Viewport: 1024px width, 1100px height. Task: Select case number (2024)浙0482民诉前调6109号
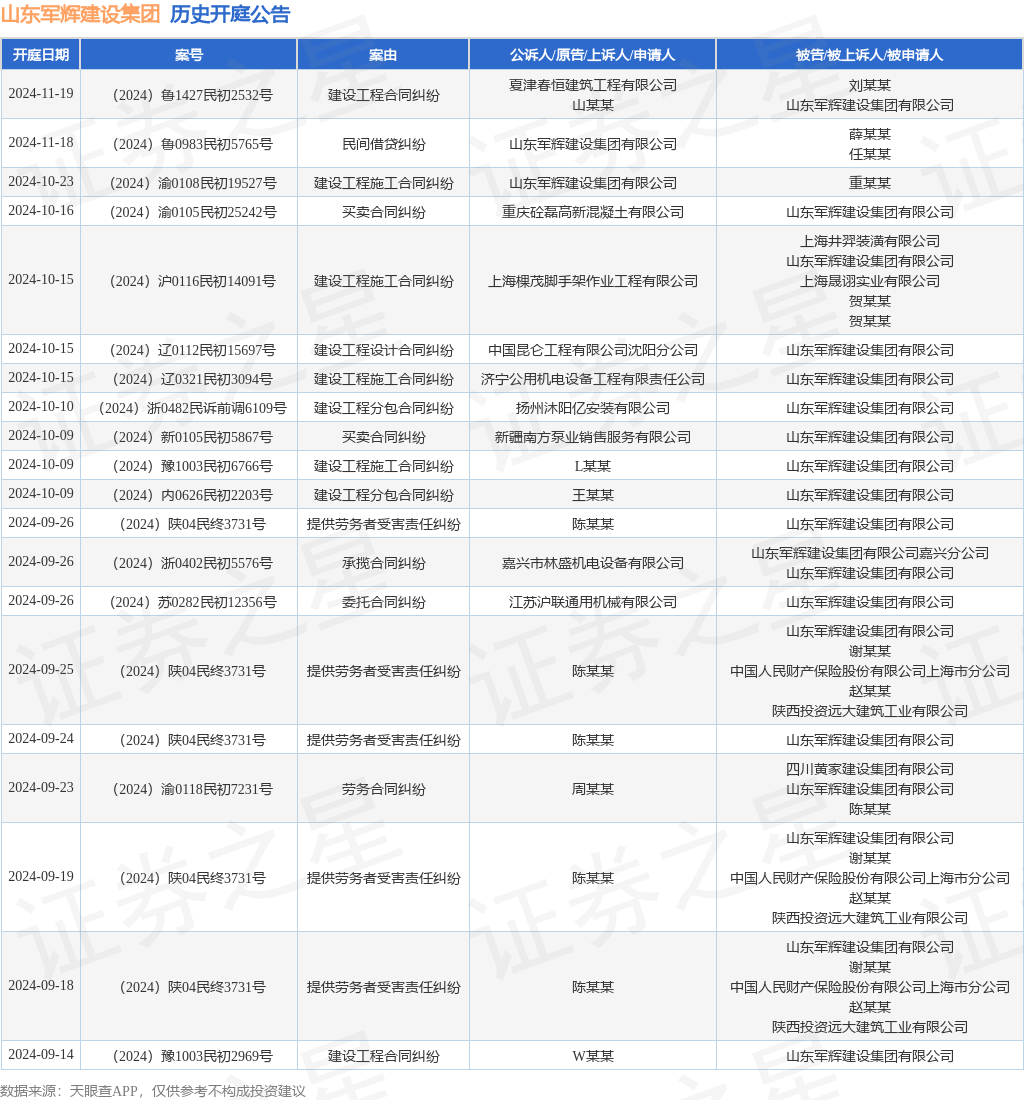192,408
